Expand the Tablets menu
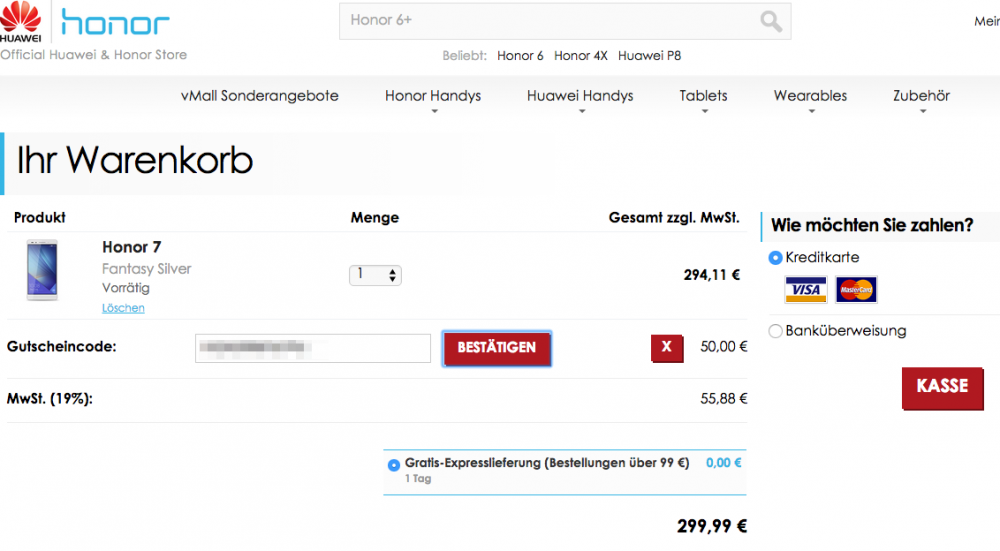Viewport: 1000px width, 551px height. (x=703, y=97)
